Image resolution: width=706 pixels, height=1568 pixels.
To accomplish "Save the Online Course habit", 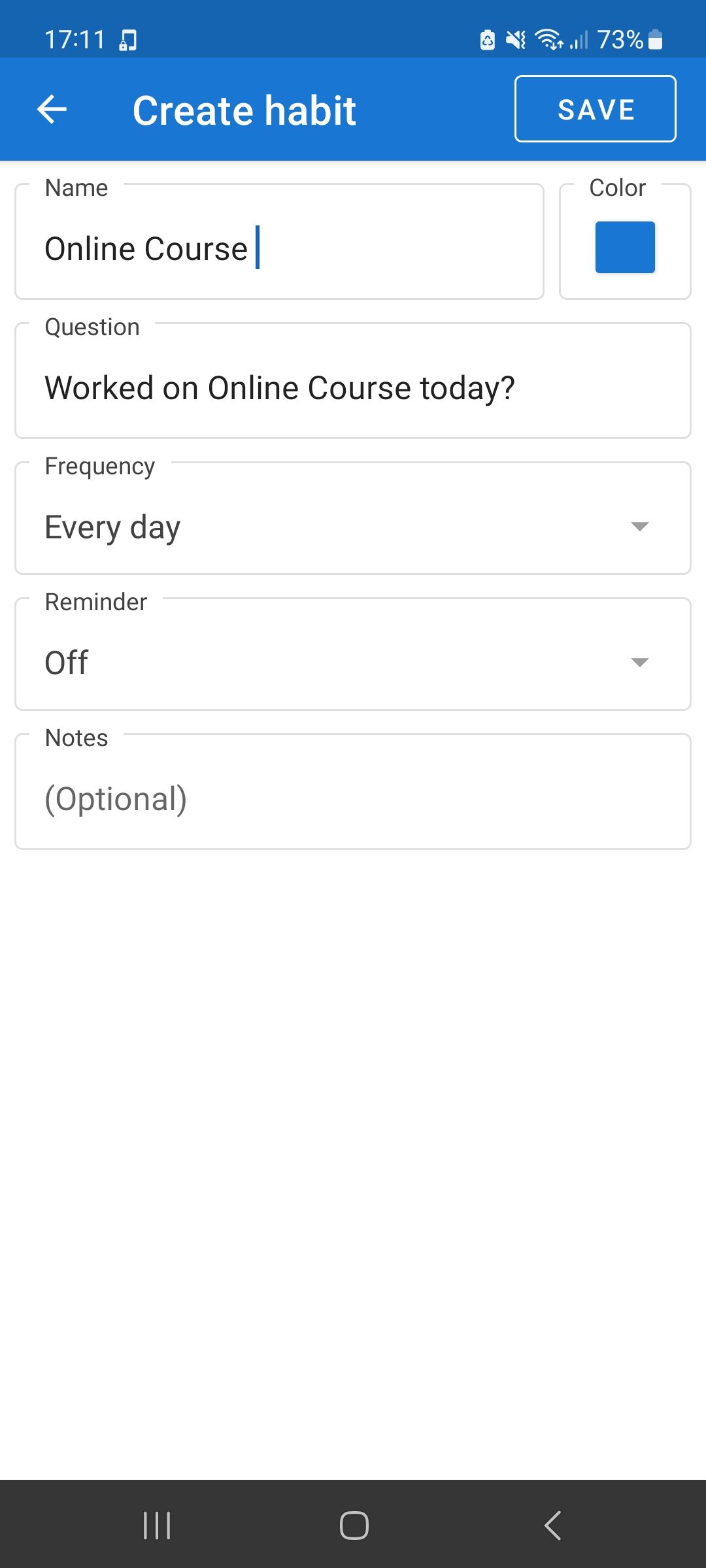I will point(596,109).
